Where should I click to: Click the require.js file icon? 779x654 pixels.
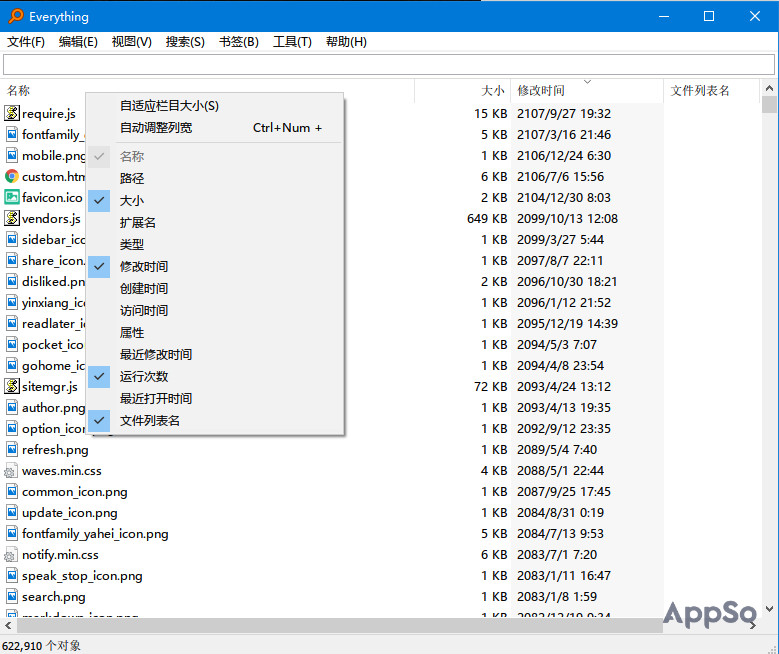click(x=12, y=114)
